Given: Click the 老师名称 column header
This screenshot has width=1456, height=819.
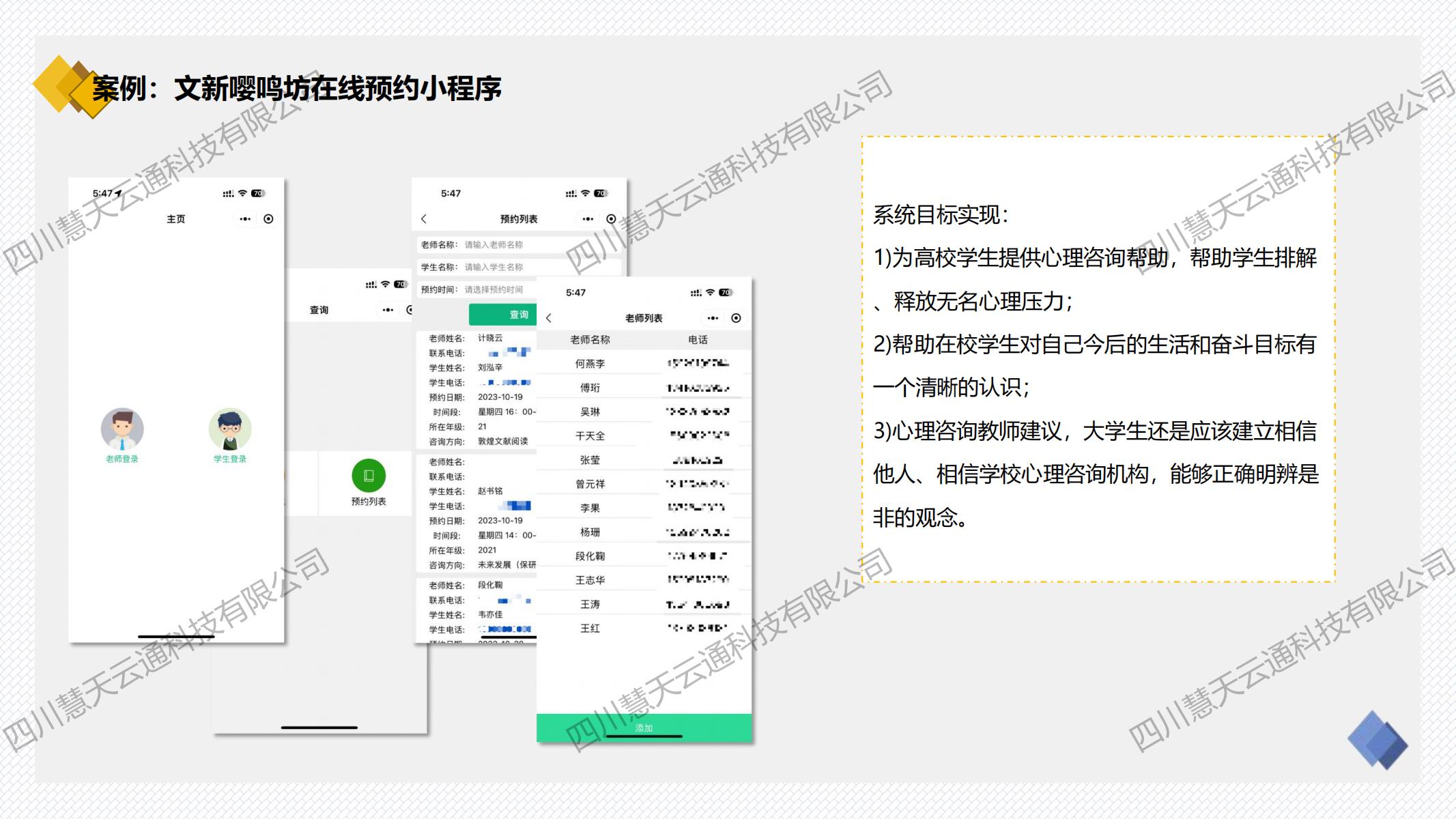Looking at the screenshot, I should click(590, 339).
